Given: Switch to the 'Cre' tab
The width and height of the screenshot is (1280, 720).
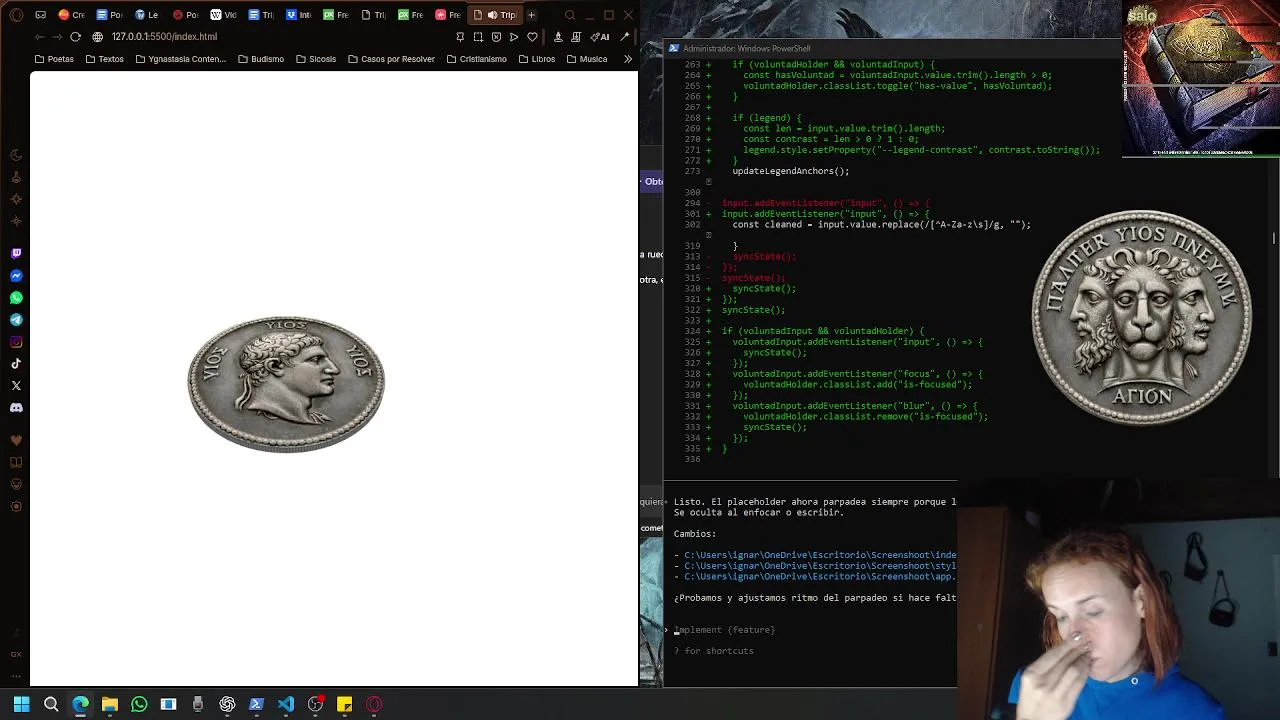Looking at the screenshot, I should pos(71,15).
